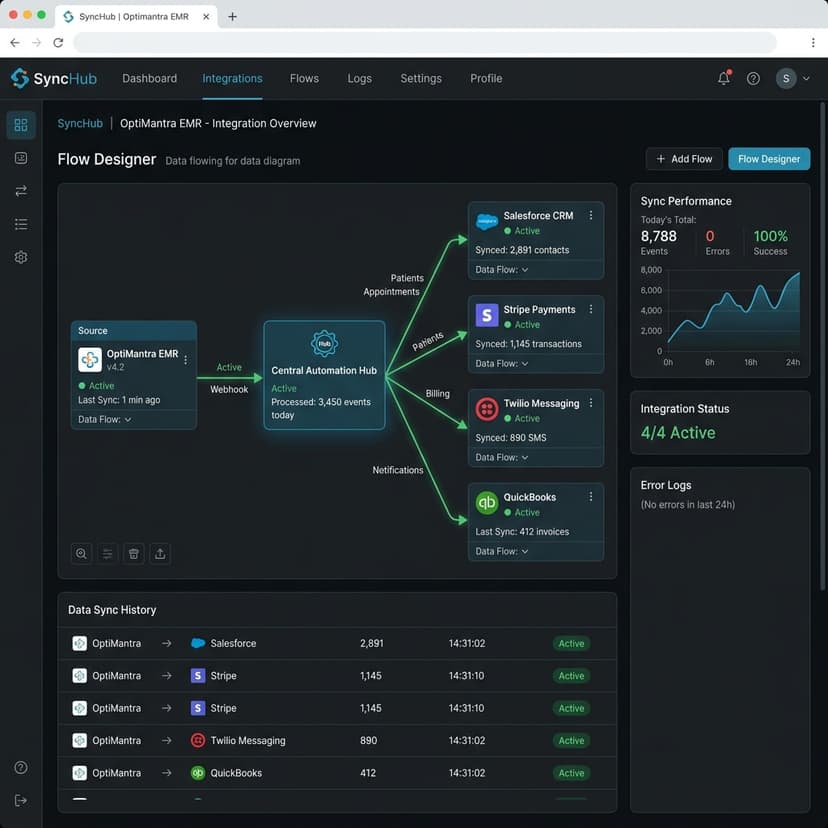Click Active badge in Twilio Messaging history row
Screen dimensions: 828x828
pos(571,740)
